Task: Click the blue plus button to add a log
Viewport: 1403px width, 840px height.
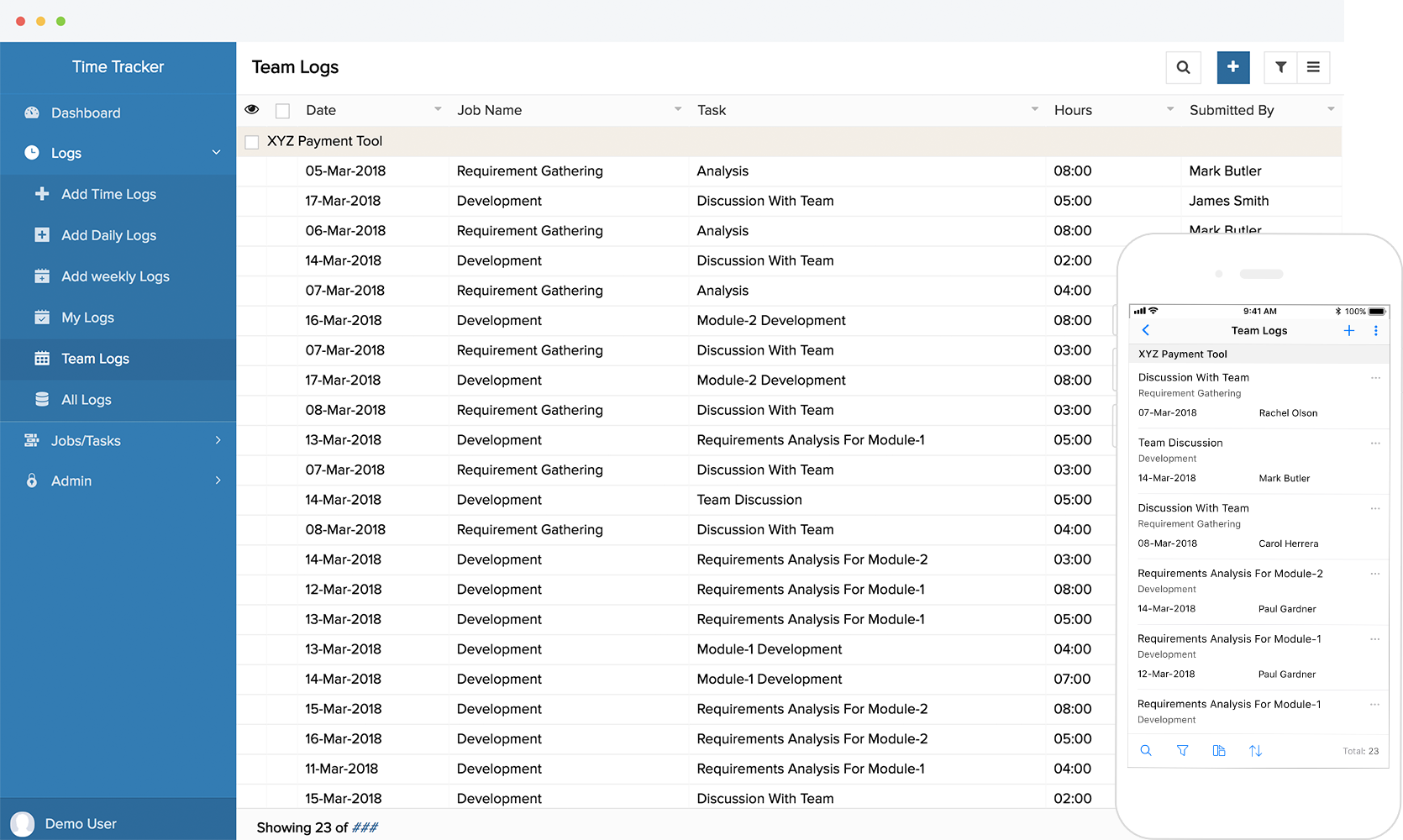Action: click(1232, 67)
